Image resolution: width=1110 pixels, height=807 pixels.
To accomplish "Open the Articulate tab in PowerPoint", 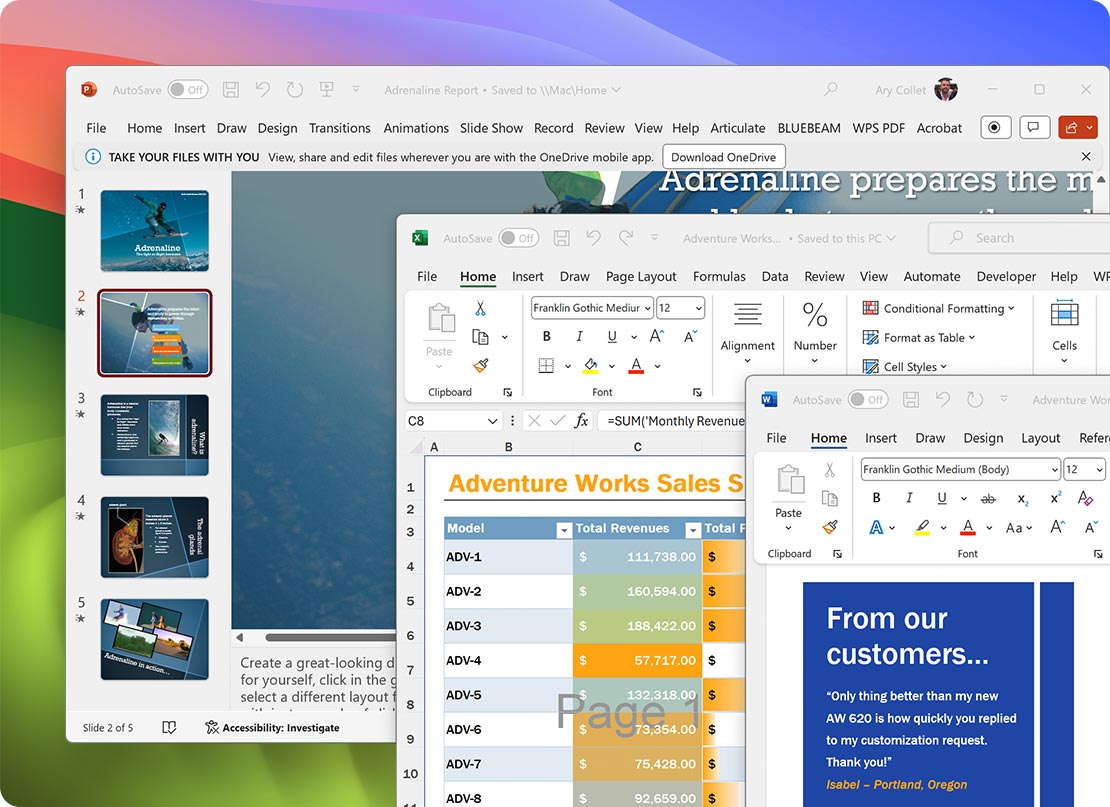I will [x=738, y=128].
